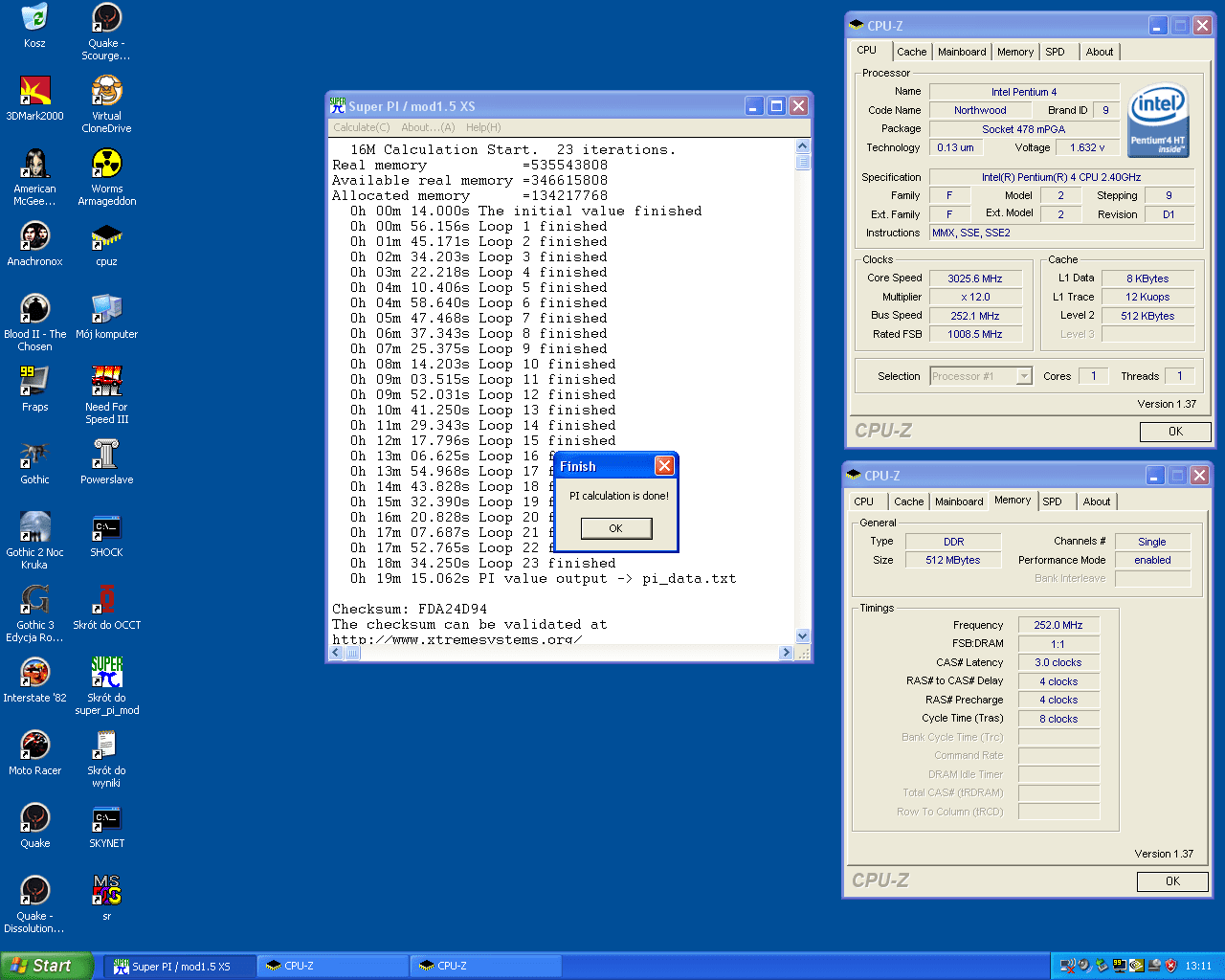Click the memory Frequency 252.0 MHz value
1225x980 pixels.
pyautogui.click(x=1058, y=625)
